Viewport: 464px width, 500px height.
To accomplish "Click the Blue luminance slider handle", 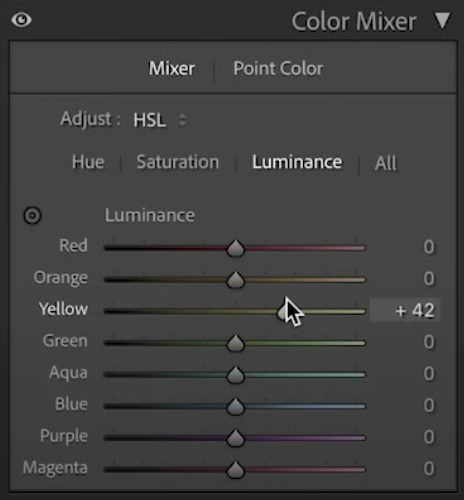I will 236,406.
